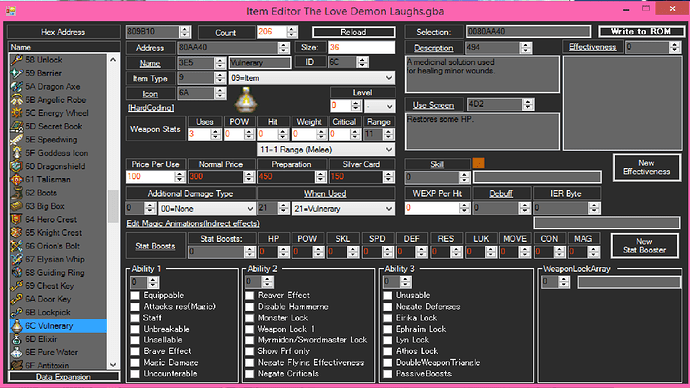Enable the Equippable checkbox
690x388 pixels.
pyautogui.click(x=135, y=295)
